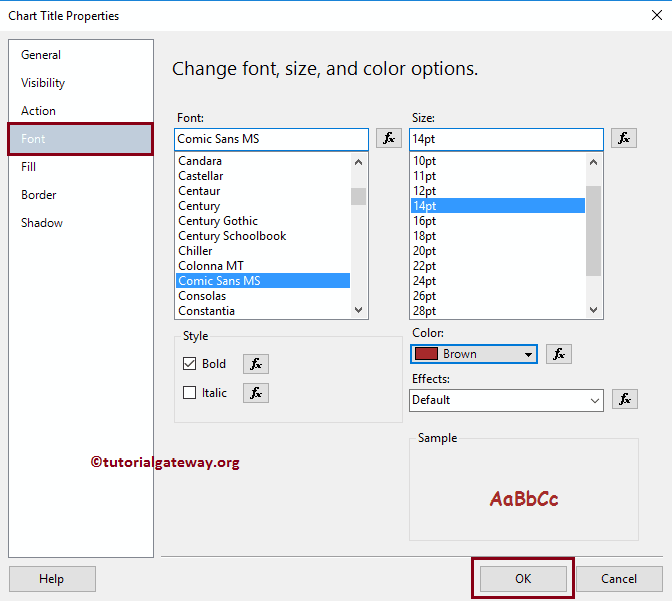The height and width of the screenshot is (601, 672).
Task: Uncheck the Bold checkbox
Action: click(x=189, y=364)
